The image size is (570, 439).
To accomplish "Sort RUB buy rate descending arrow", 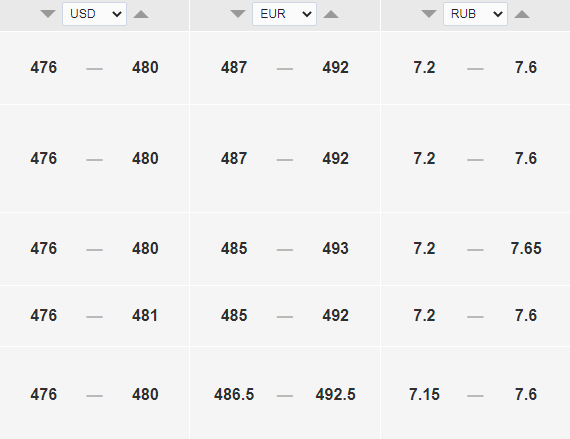I will [x=429, y=14].
